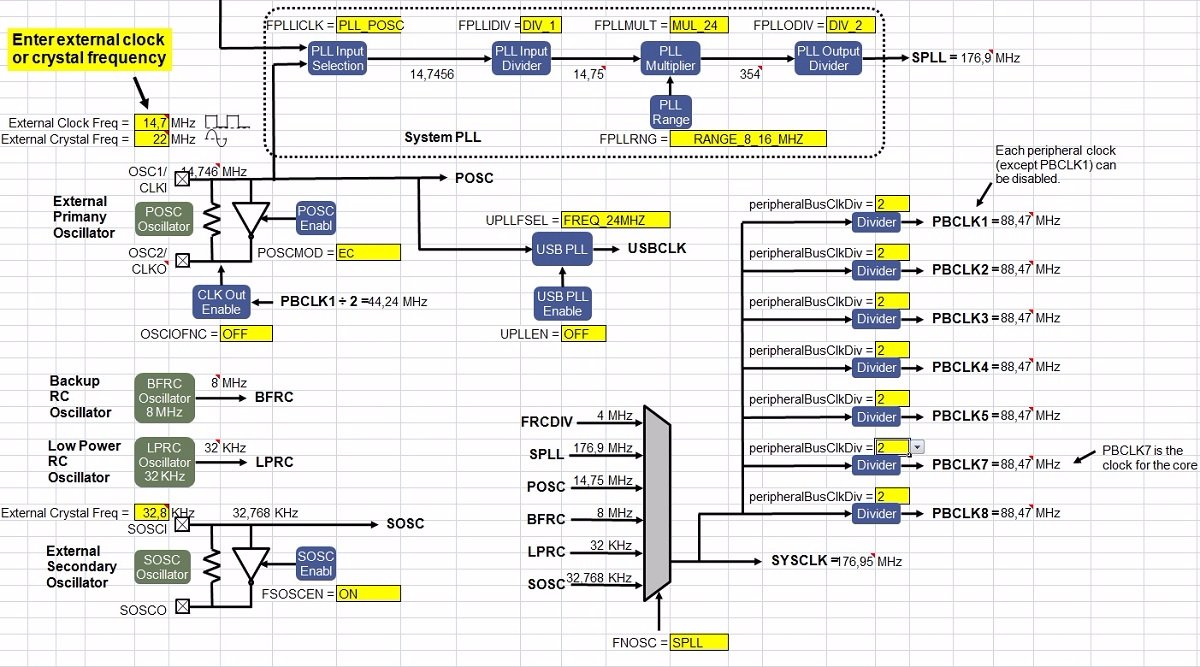Select the PLL Input Selection block
Screen dimensions: 1200x667
click(338, 58)
